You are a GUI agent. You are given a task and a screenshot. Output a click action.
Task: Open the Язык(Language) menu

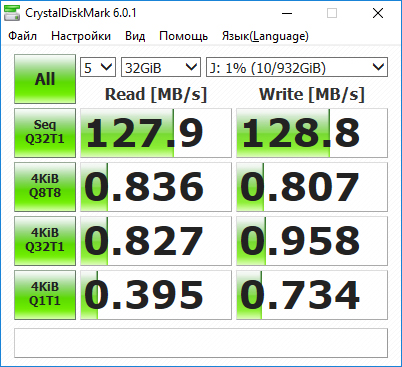coord(265,36)
